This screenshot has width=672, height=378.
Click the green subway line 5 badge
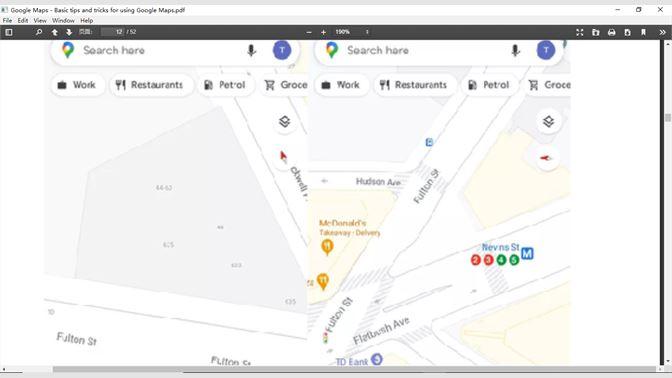coord(514,260)
